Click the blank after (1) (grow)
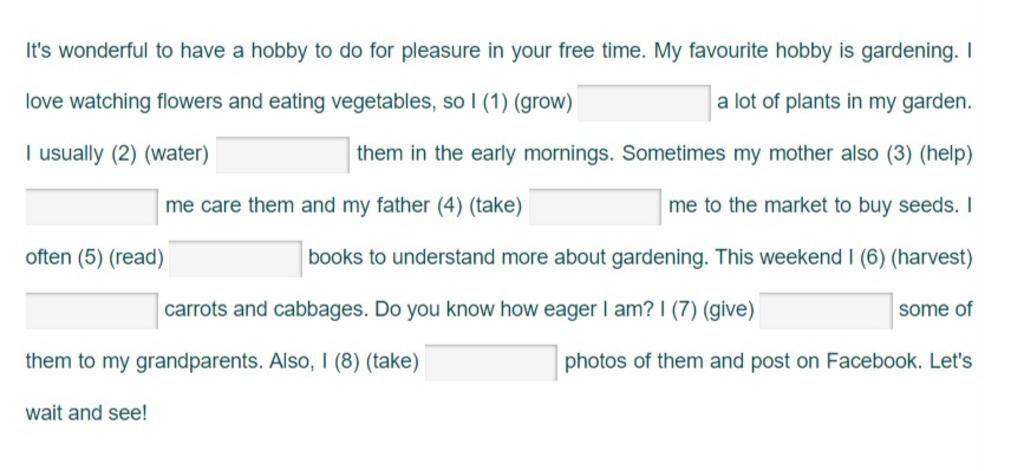This screenshot has width=1024, height=471. (x=644, y=103)
